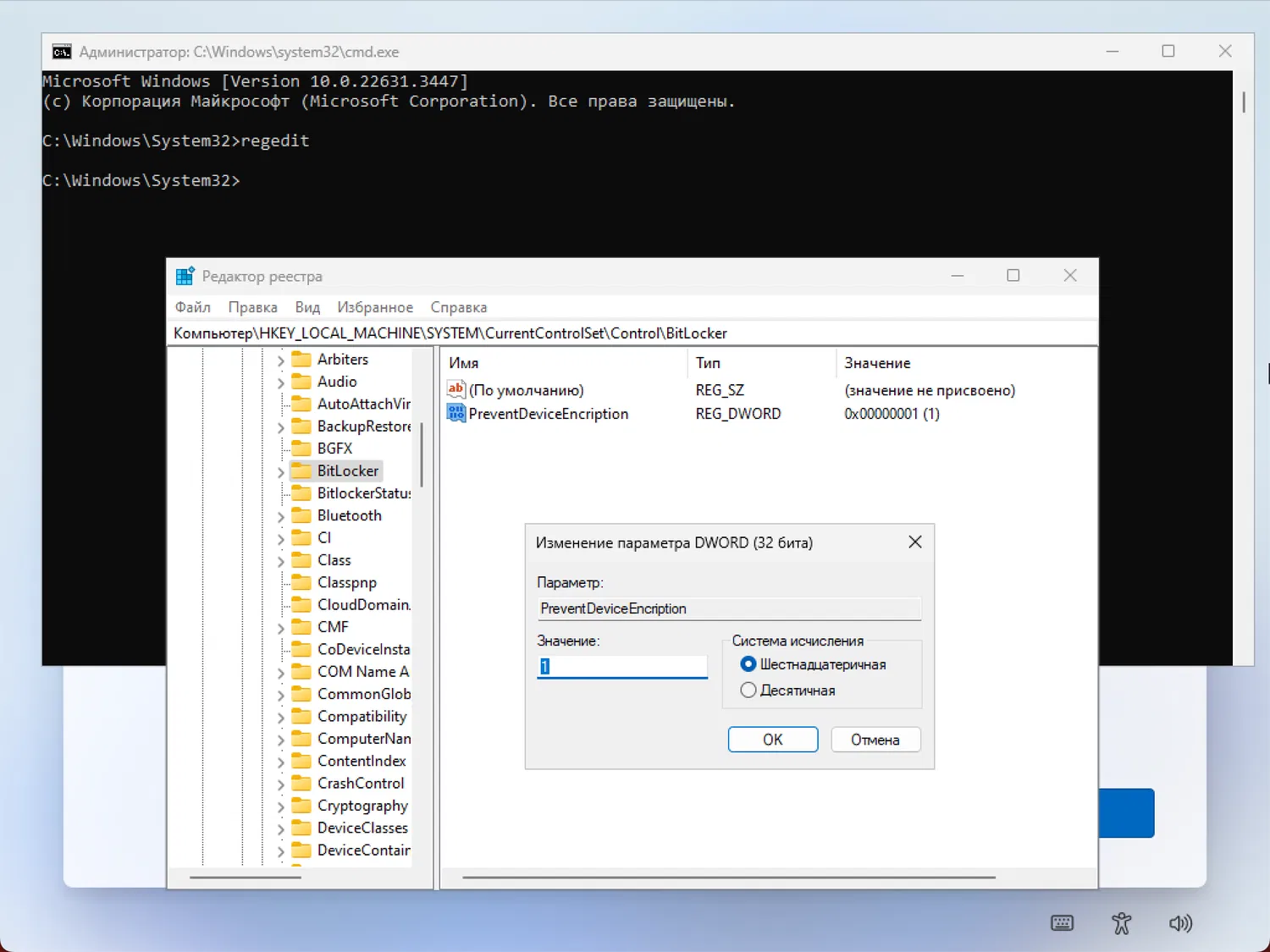Click the Audio folder icon
Screen dimensions: 1270x952
point(301,382)
